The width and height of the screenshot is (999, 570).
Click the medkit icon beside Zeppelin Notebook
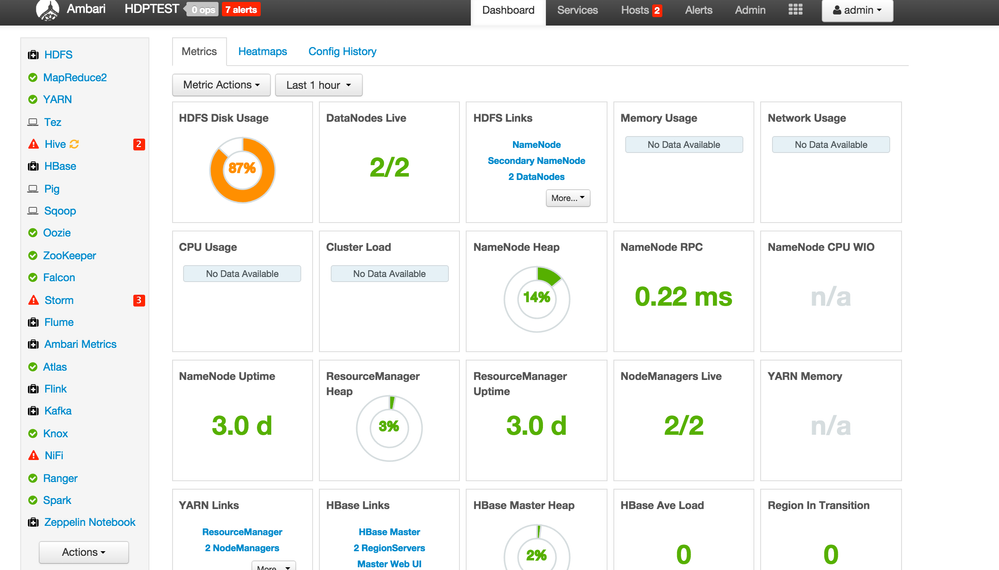click(33, 522)
